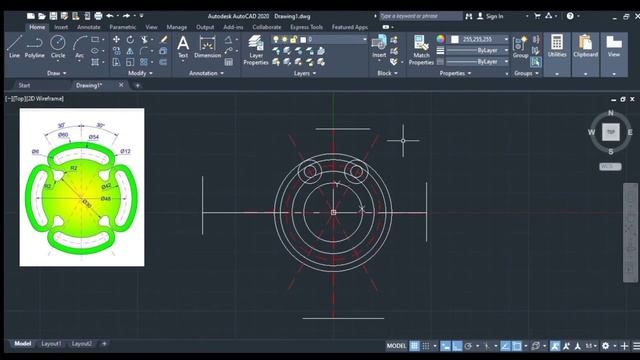
Task: Toggle layer on/off lightbulb icon
Action: (276, 39)
